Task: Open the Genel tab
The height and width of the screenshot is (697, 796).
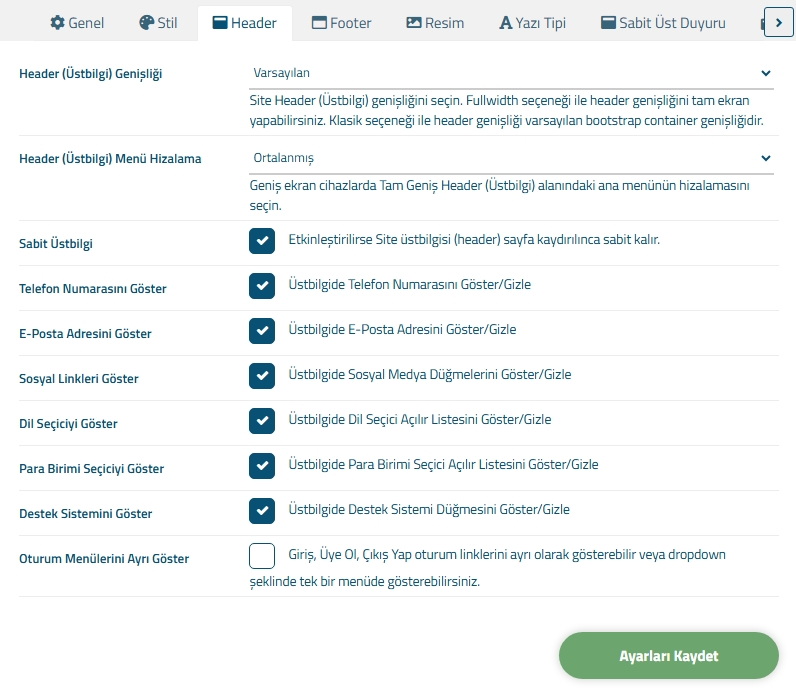Action: coord(77,23)
